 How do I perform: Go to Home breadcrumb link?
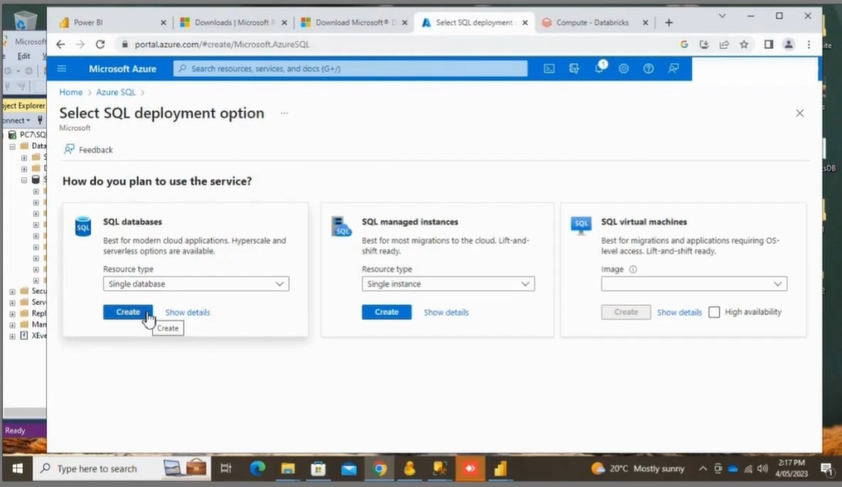coord(71,92)
